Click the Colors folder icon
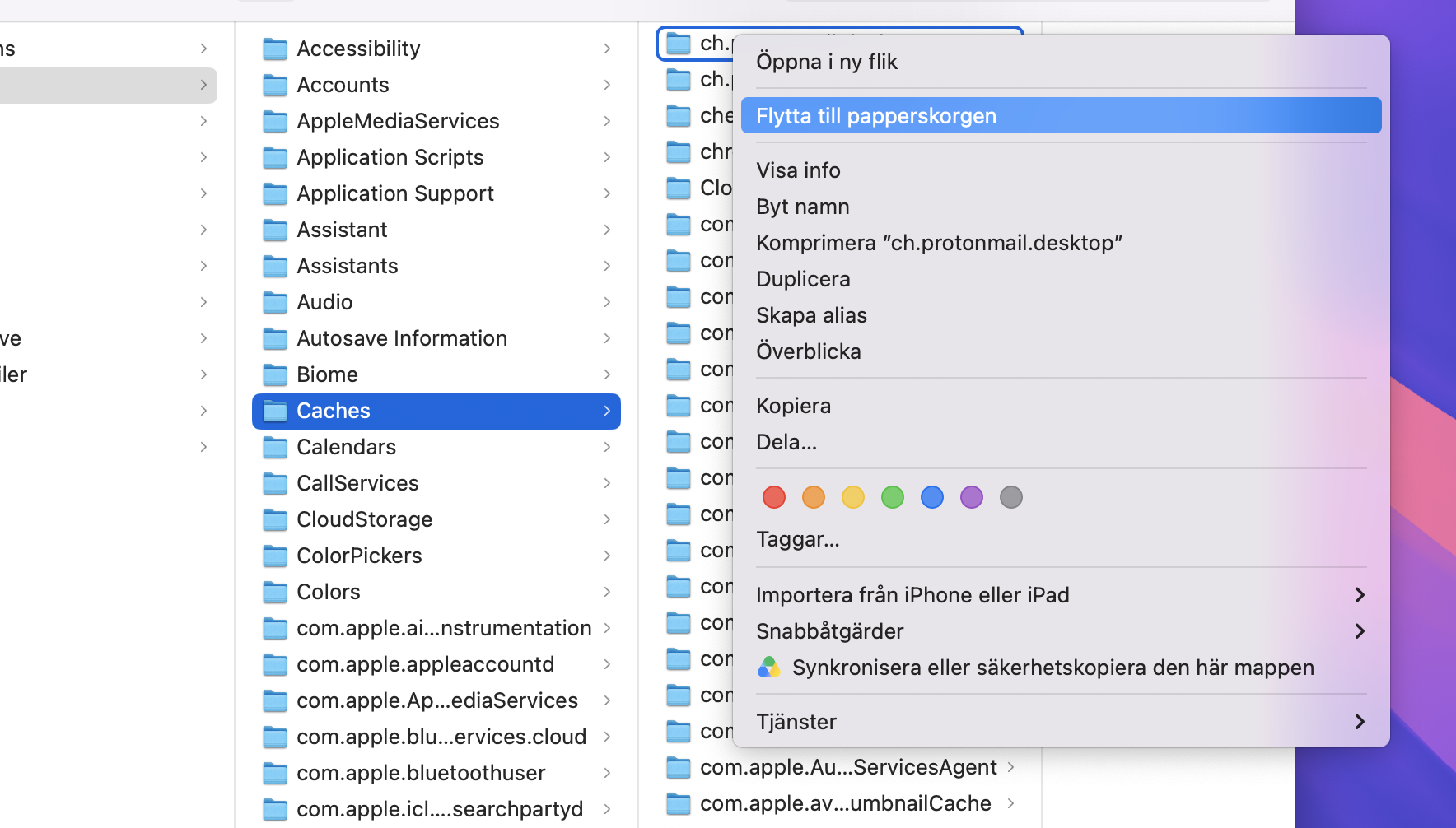 [x=275, y=593]
